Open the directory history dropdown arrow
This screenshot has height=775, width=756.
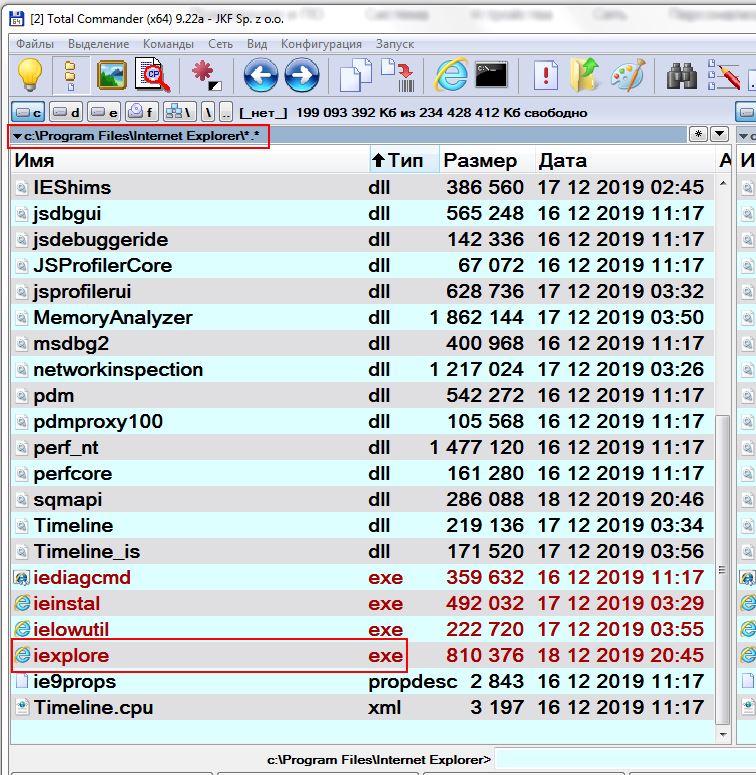720,134
